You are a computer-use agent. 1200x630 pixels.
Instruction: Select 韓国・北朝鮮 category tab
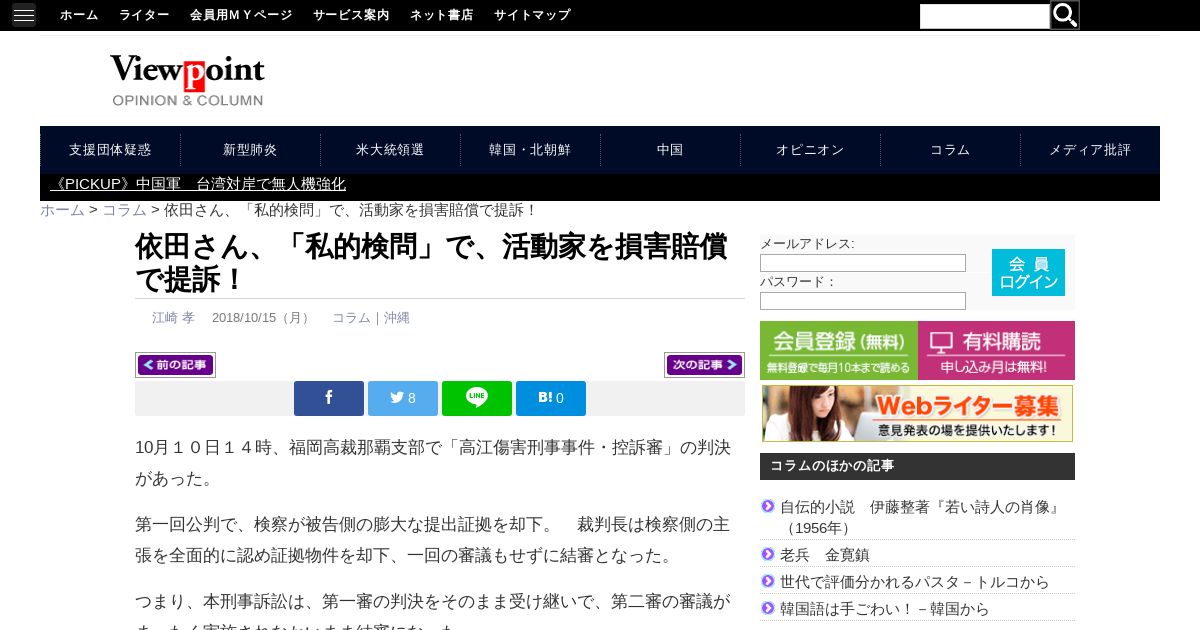[530, 150]
